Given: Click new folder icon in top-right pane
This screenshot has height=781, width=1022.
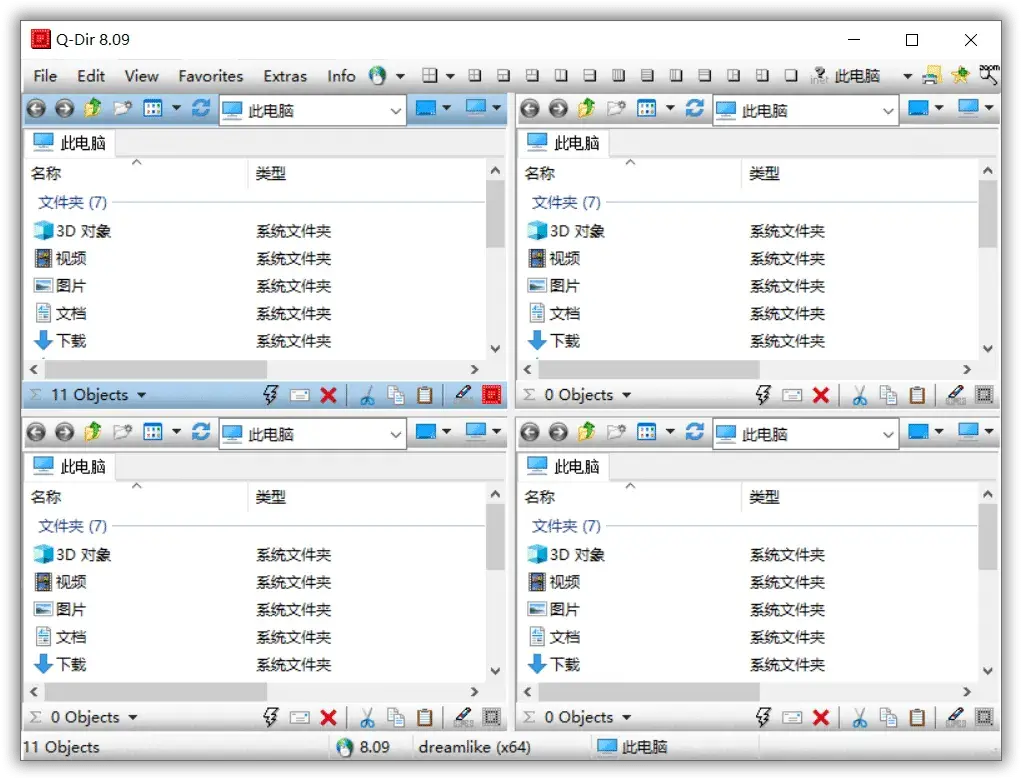Looking at the screenshot, I should pyautogui.click(x=615, y=108).
